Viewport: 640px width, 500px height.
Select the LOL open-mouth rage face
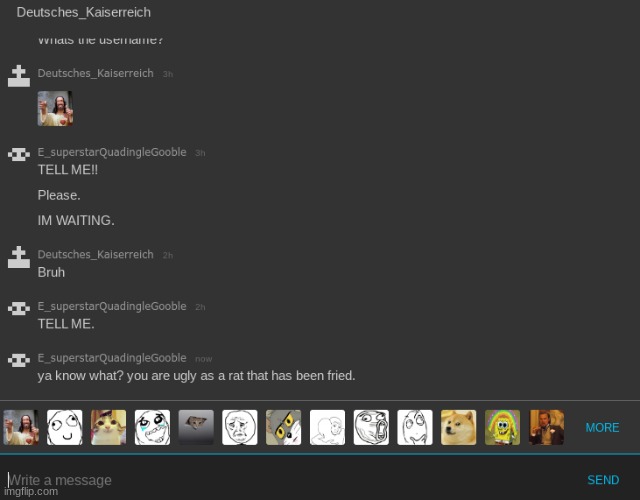click(x=371, y=427)
